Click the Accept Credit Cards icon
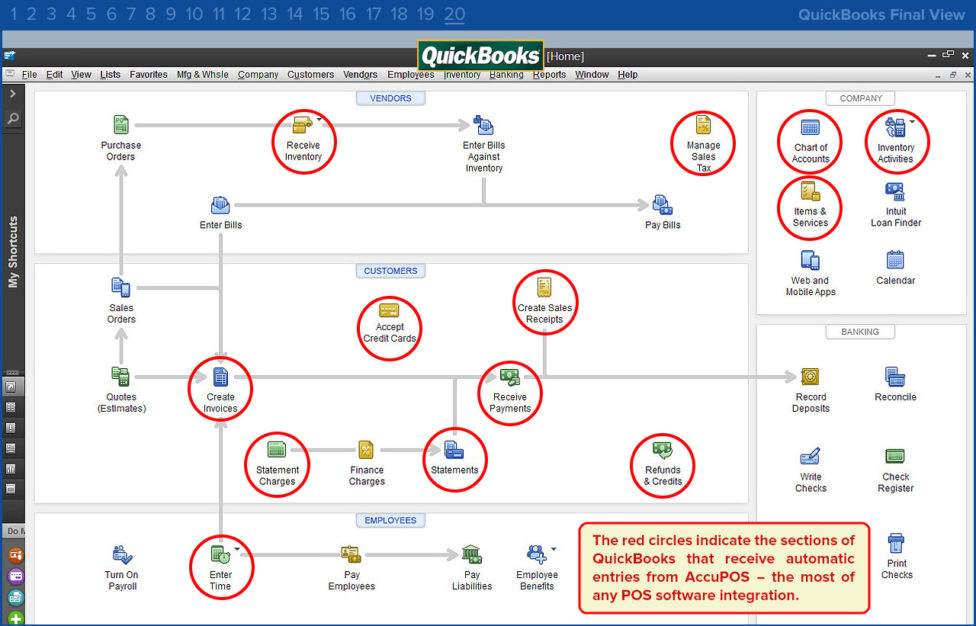The width and height of the screenshot is (976, 626). pyautogui.click(x=389, y=310)
